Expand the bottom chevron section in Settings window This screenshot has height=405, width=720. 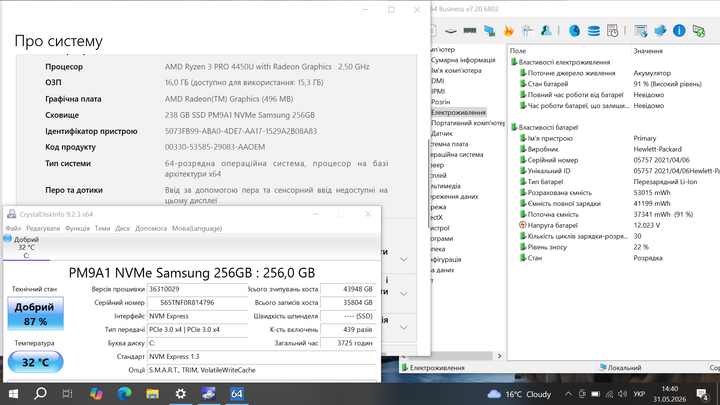(x=403, y=327)
